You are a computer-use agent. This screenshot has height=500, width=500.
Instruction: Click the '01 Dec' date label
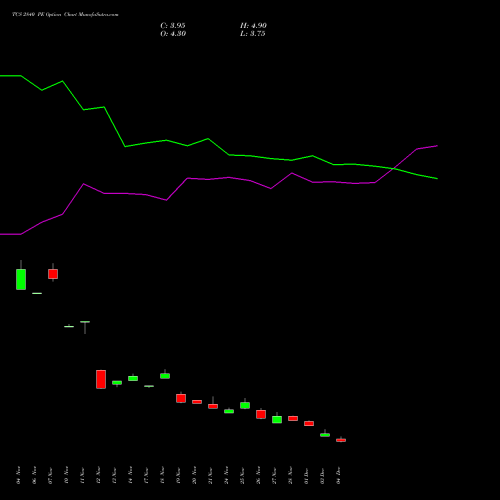click(306, 475)
